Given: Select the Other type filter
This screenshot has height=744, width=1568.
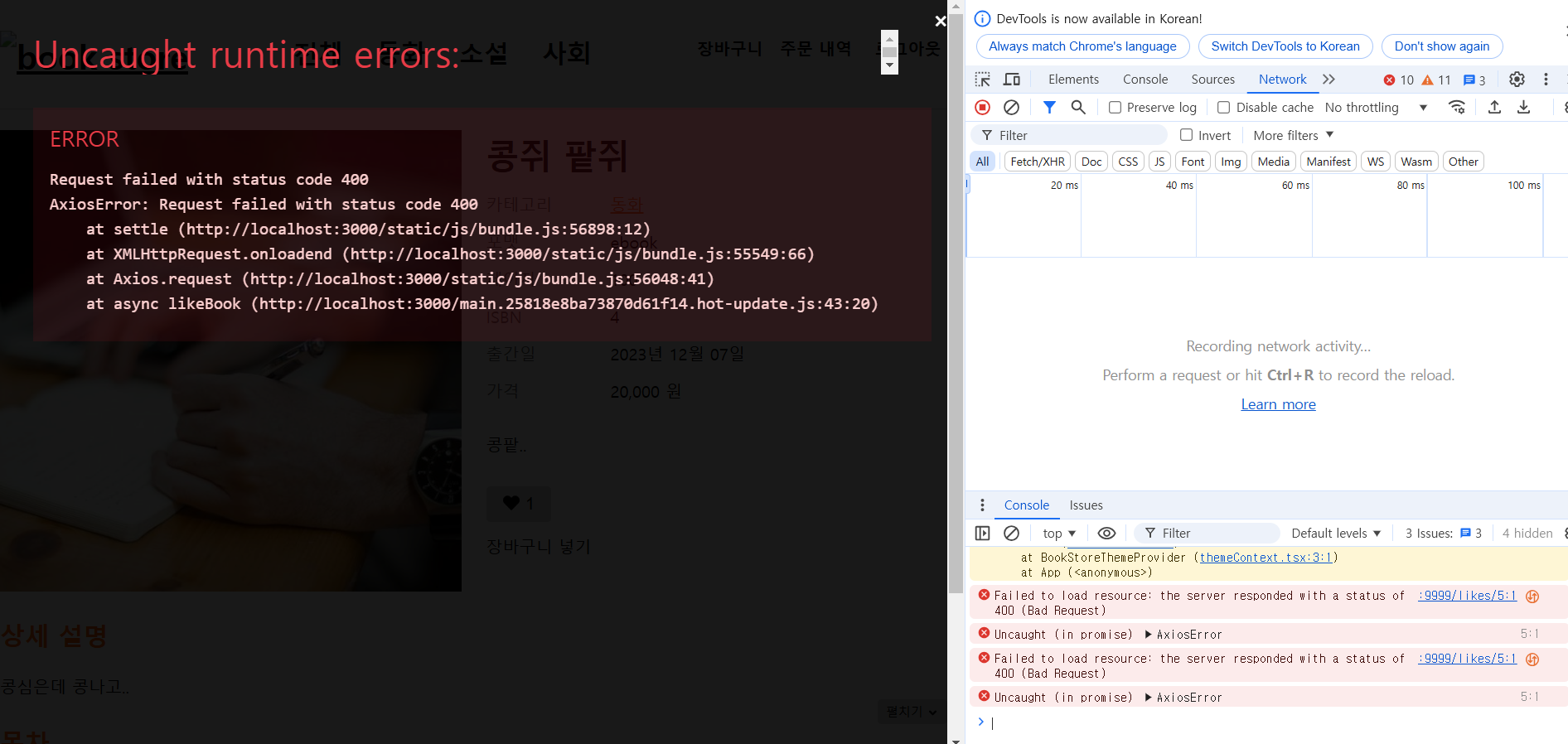Looking at the screenshot, I should coord(1464,162).
